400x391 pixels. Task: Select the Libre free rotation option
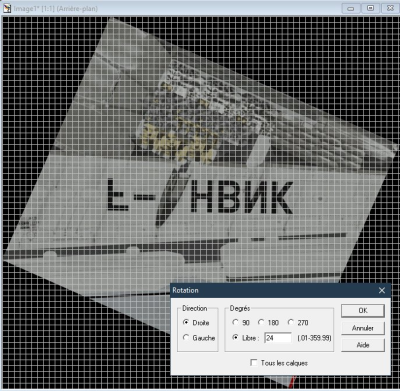pyautogui.click(x=235, y=337)
